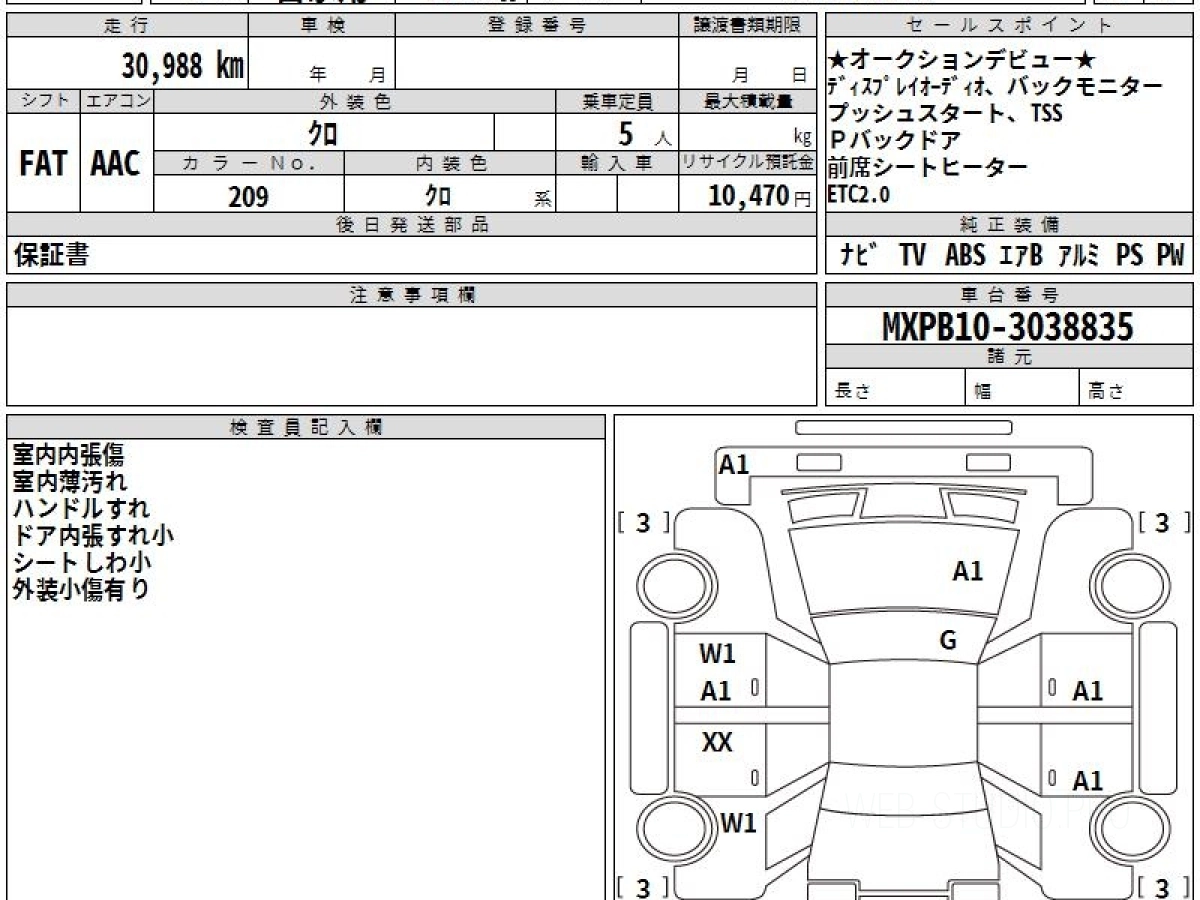This screenshot has height=900, width=1200.
Task: Click the リサイクル預託金 header
Action: 747,164
